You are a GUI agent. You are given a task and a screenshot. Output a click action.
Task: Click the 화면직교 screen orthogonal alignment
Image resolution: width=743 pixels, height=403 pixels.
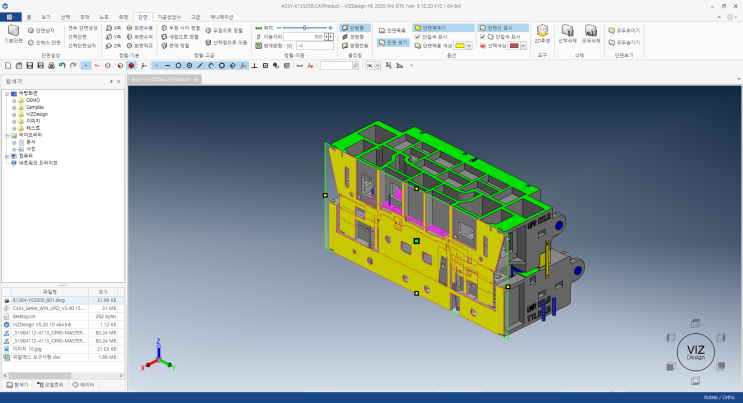pos(140,46)
